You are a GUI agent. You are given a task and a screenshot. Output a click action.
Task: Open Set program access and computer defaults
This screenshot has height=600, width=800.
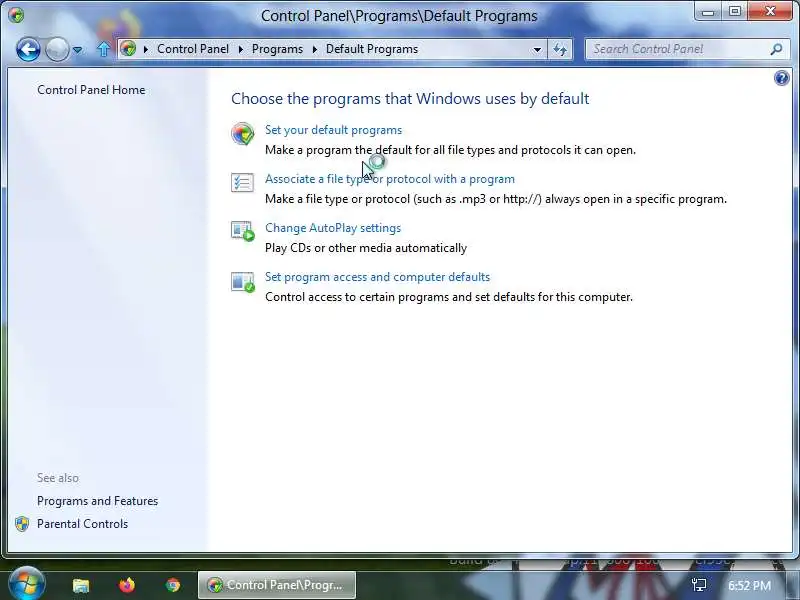point(378,277)
